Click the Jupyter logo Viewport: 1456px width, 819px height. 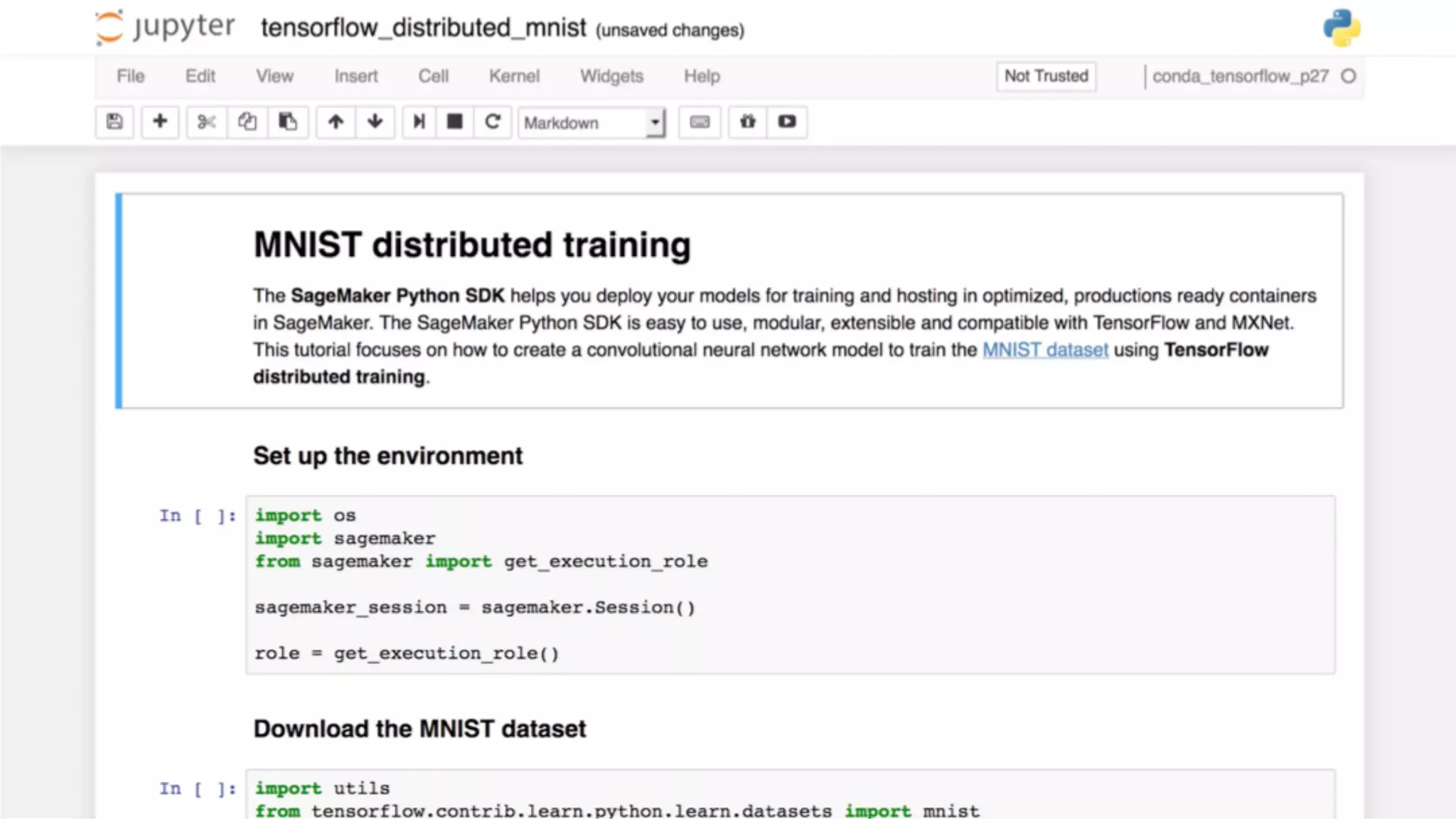[165, 28]
